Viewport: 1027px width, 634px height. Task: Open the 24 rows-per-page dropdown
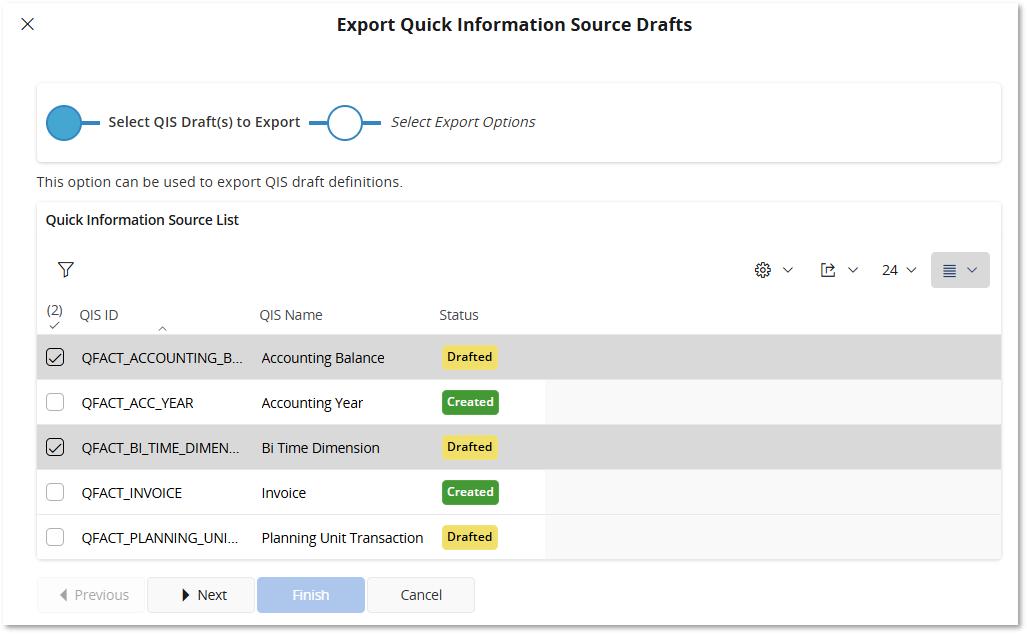(x=899, y=270)
